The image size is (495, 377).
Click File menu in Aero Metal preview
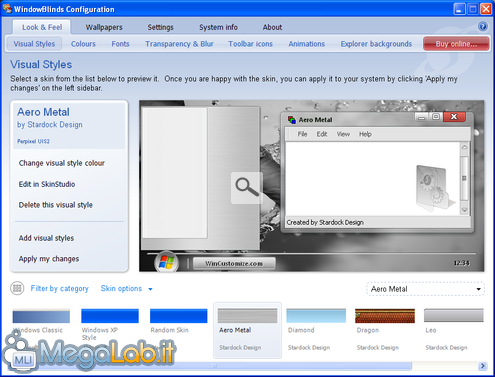pyautogui.click(x=302, y=134)
